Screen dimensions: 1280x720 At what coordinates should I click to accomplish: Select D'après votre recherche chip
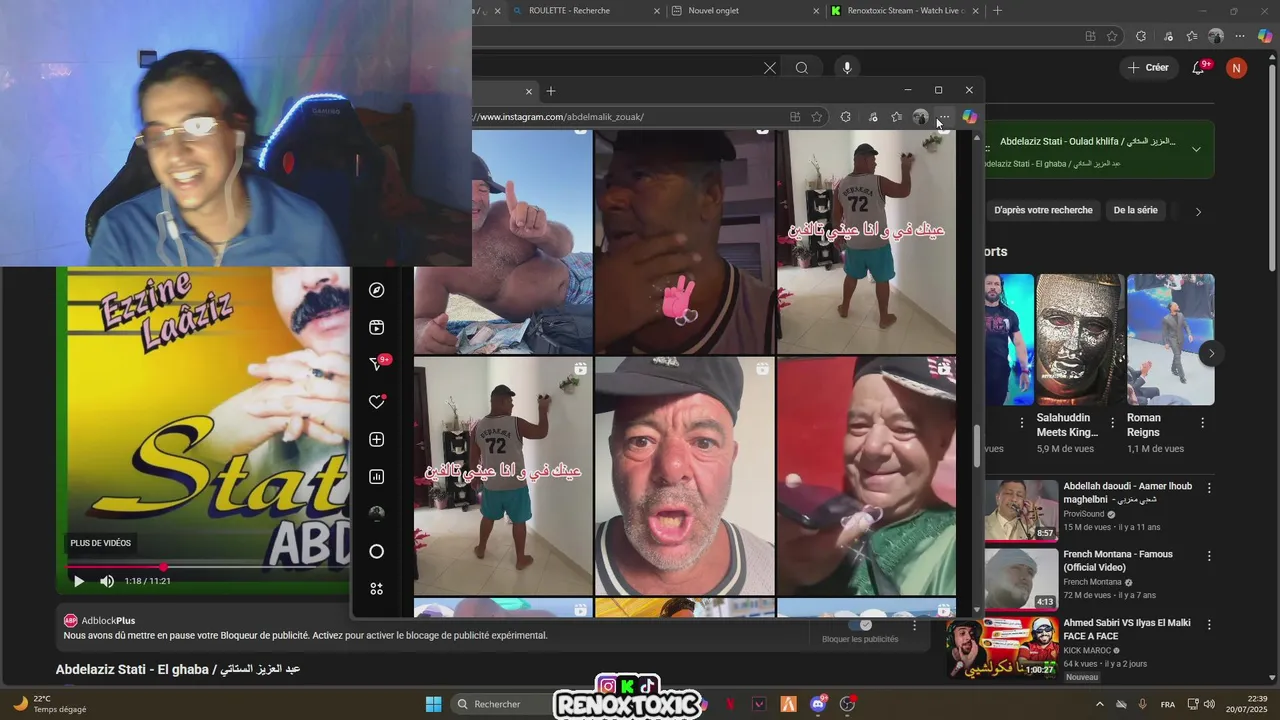[x=1043, y=211]
